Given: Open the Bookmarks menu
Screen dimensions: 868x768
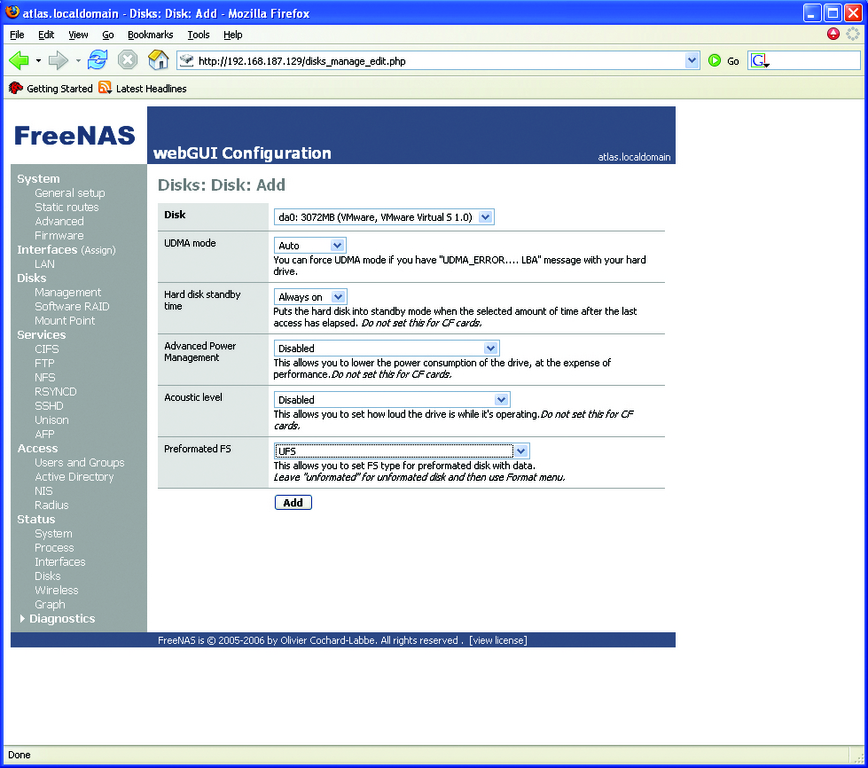Looking at the screenshot, I should pyautogui.click(x=150, y=35).
